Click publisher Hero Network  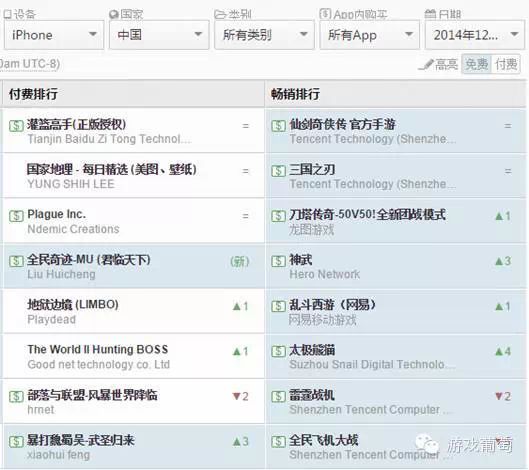tap(325, 274)
